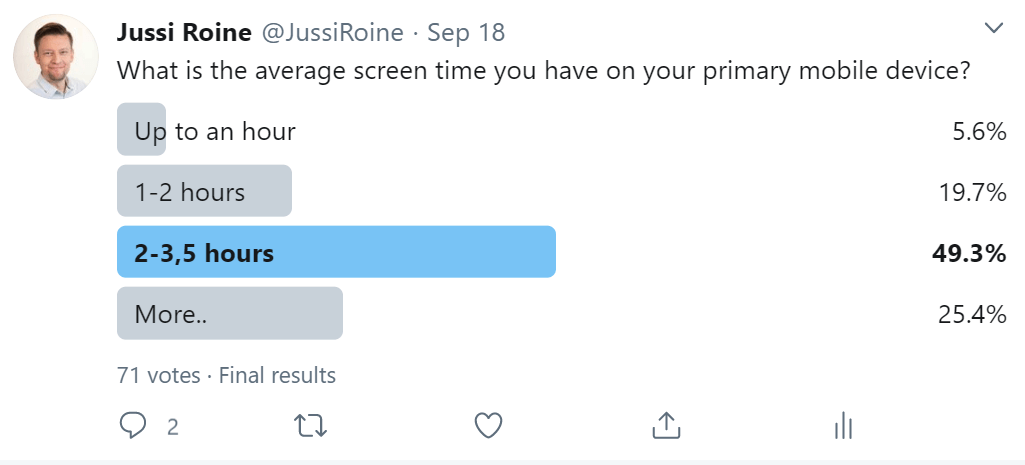The height and width of the screenshot is (465, 1025).
Task: Click the 'Final results' label
Action: (277, 375)
